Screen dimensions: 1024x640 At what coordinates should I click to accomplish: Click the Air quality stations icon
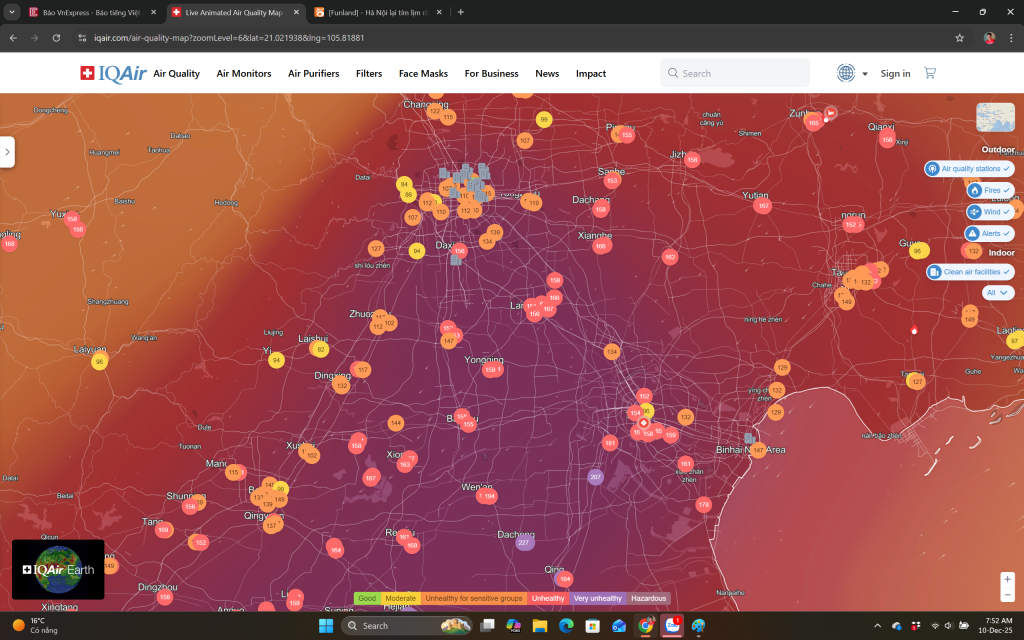tap(932, 168)
